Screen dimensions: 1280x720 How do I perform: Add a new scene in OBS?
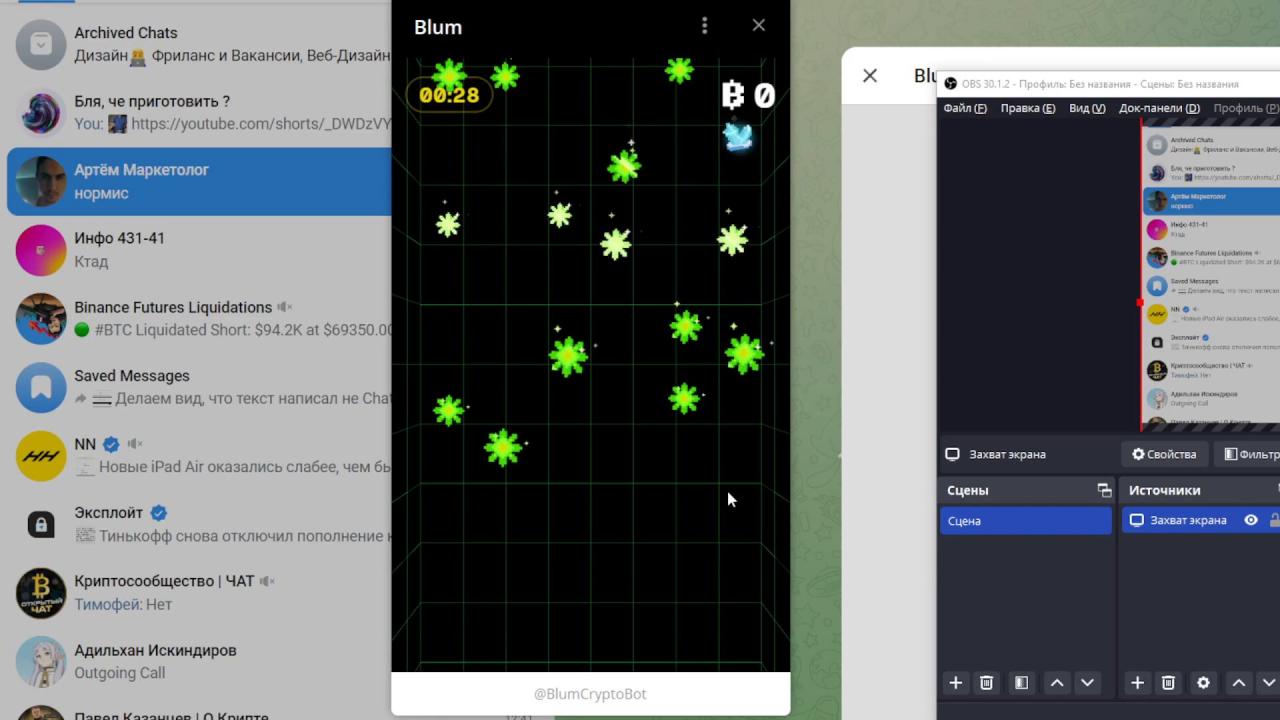(956, 683)
